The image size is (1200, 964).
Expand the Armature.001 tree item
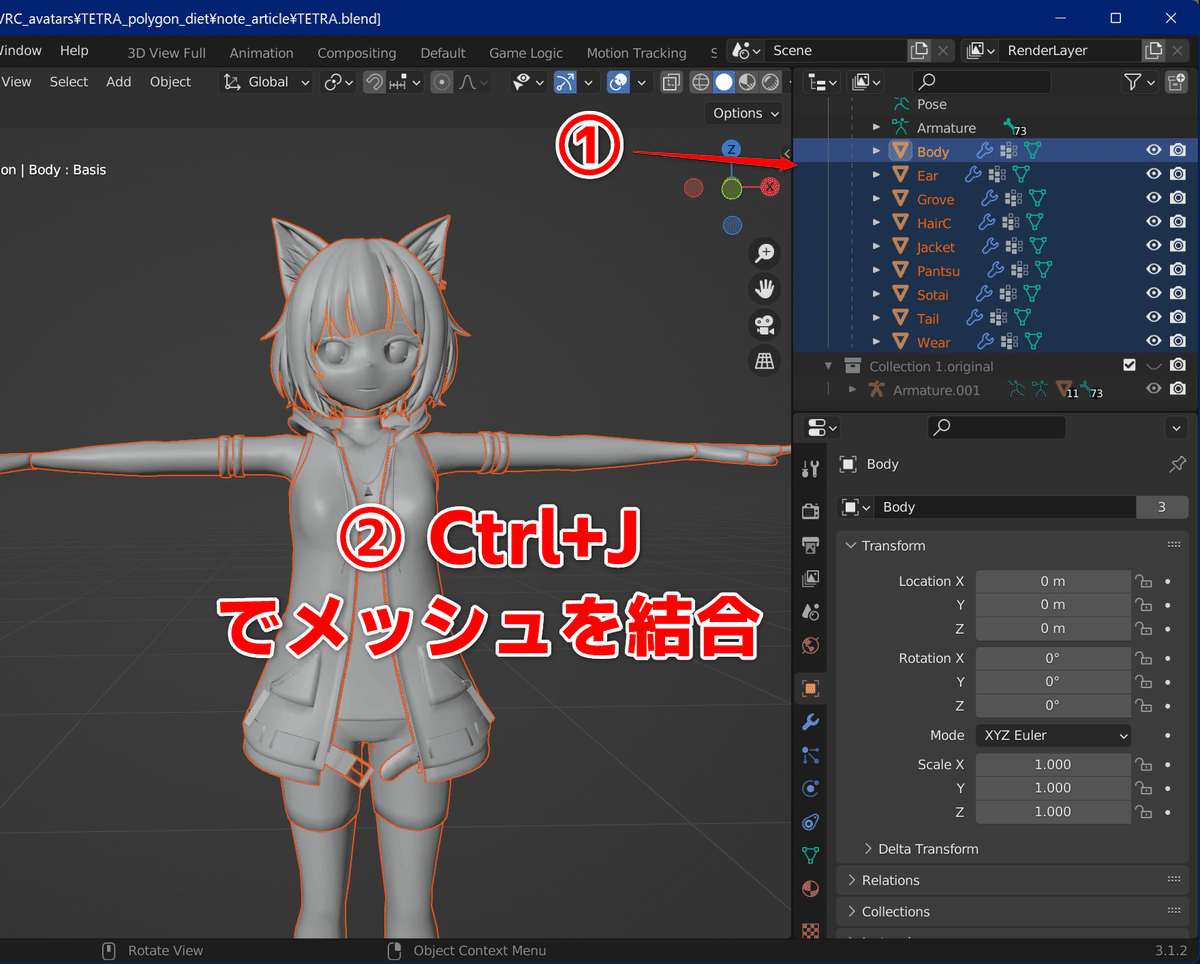852,390
